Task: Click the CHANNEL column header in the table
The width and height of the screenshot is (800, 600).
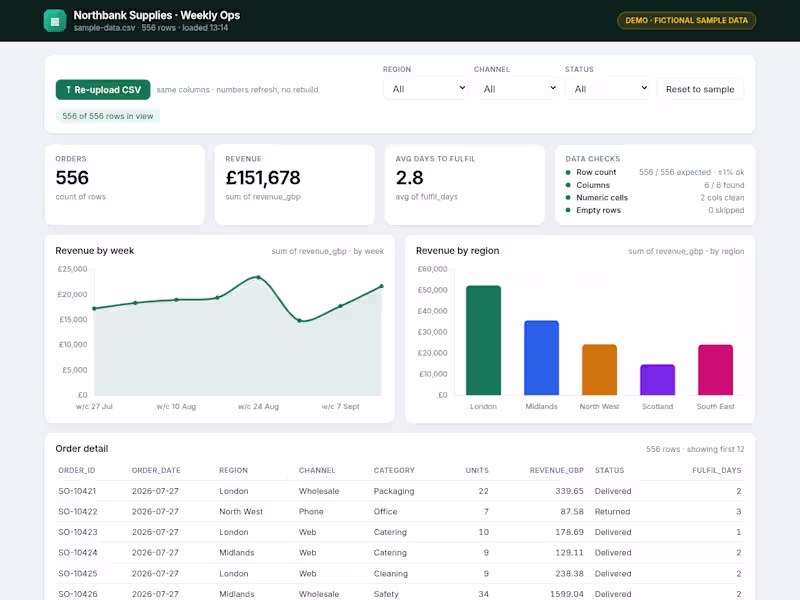Action: [x=317, y=470]
